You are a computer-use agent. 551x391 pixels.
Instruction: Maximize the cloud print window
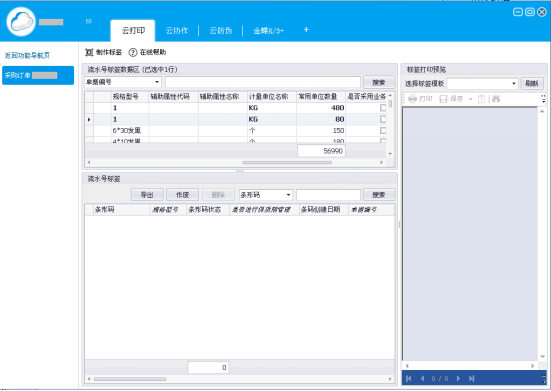pos(530,12)
